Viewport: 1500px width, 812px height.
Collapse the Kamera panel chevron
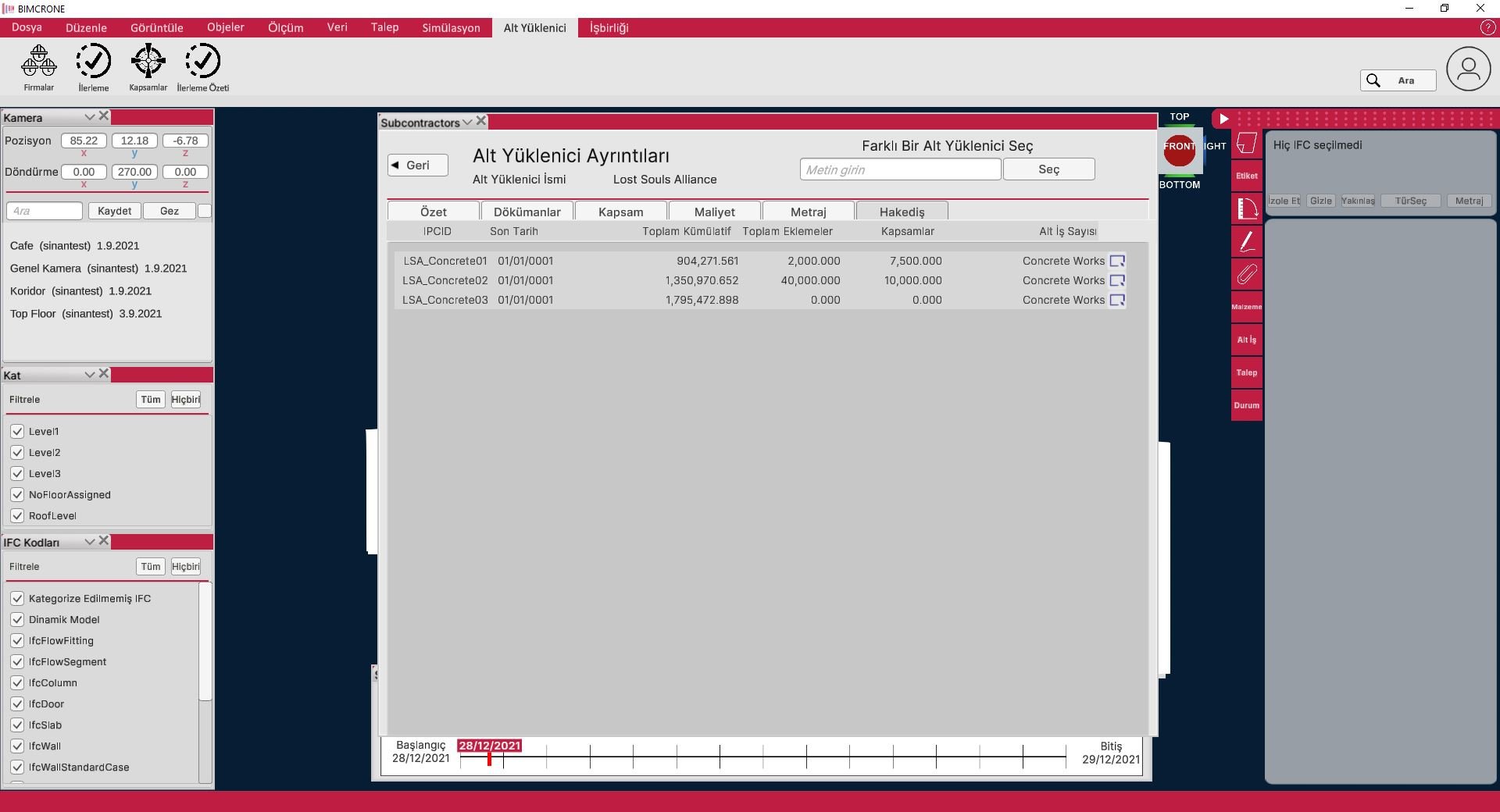(89, 117)
